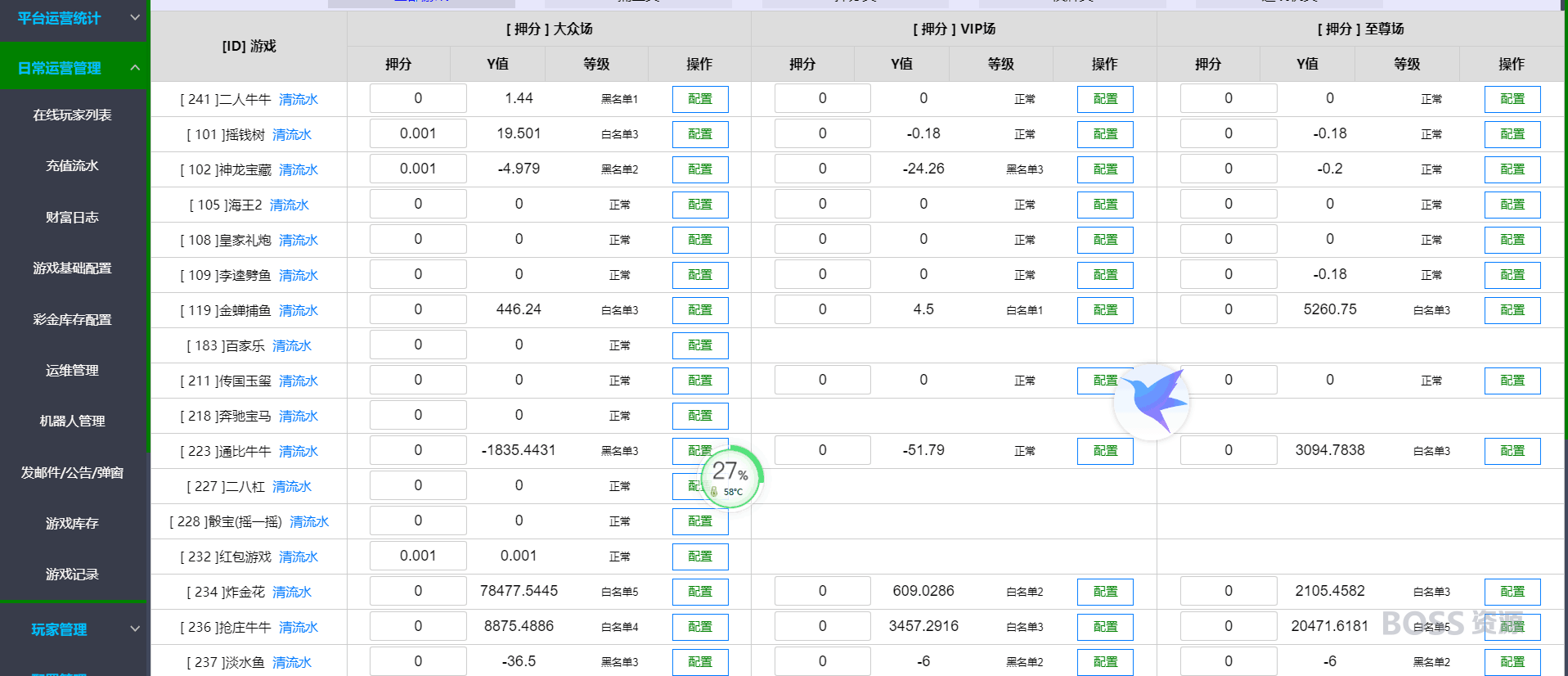The width and height of the screenshot is (1568, 676).
Task: Open 运维管理 in the sidebar
Action: [x=72, y=371]
